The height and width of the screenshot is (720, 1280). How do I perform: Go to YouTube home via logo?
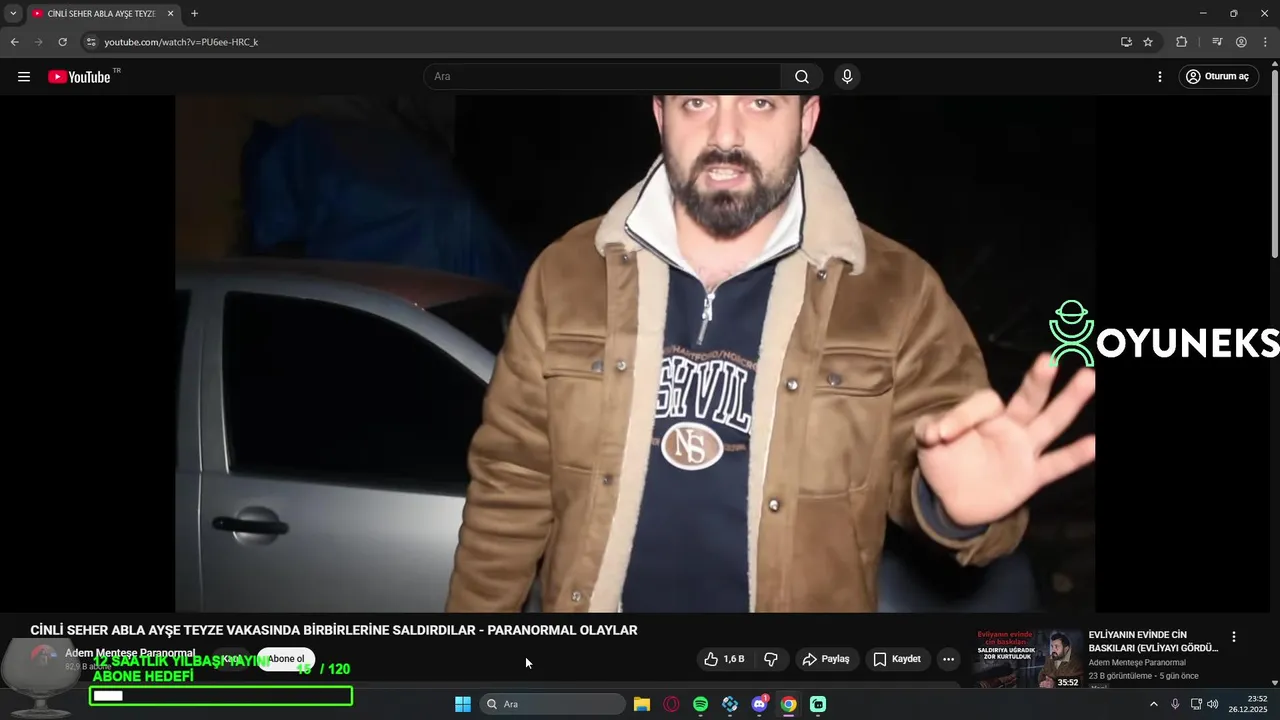coord(79,77)
